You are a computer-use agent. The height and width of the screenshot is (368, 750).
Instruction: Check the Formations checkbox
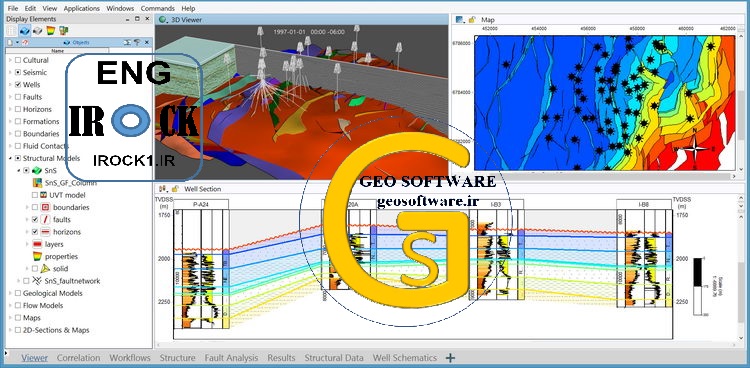(18, 122)
